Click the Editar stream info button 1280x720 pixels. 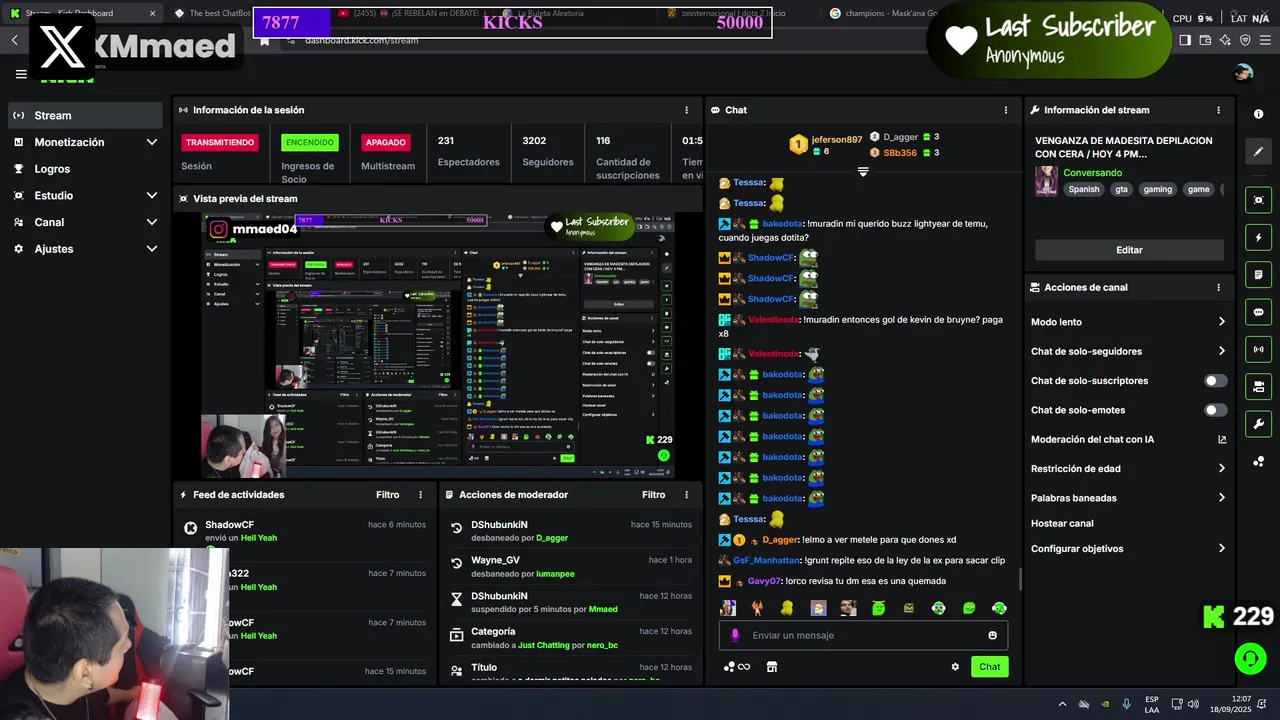1129,250
